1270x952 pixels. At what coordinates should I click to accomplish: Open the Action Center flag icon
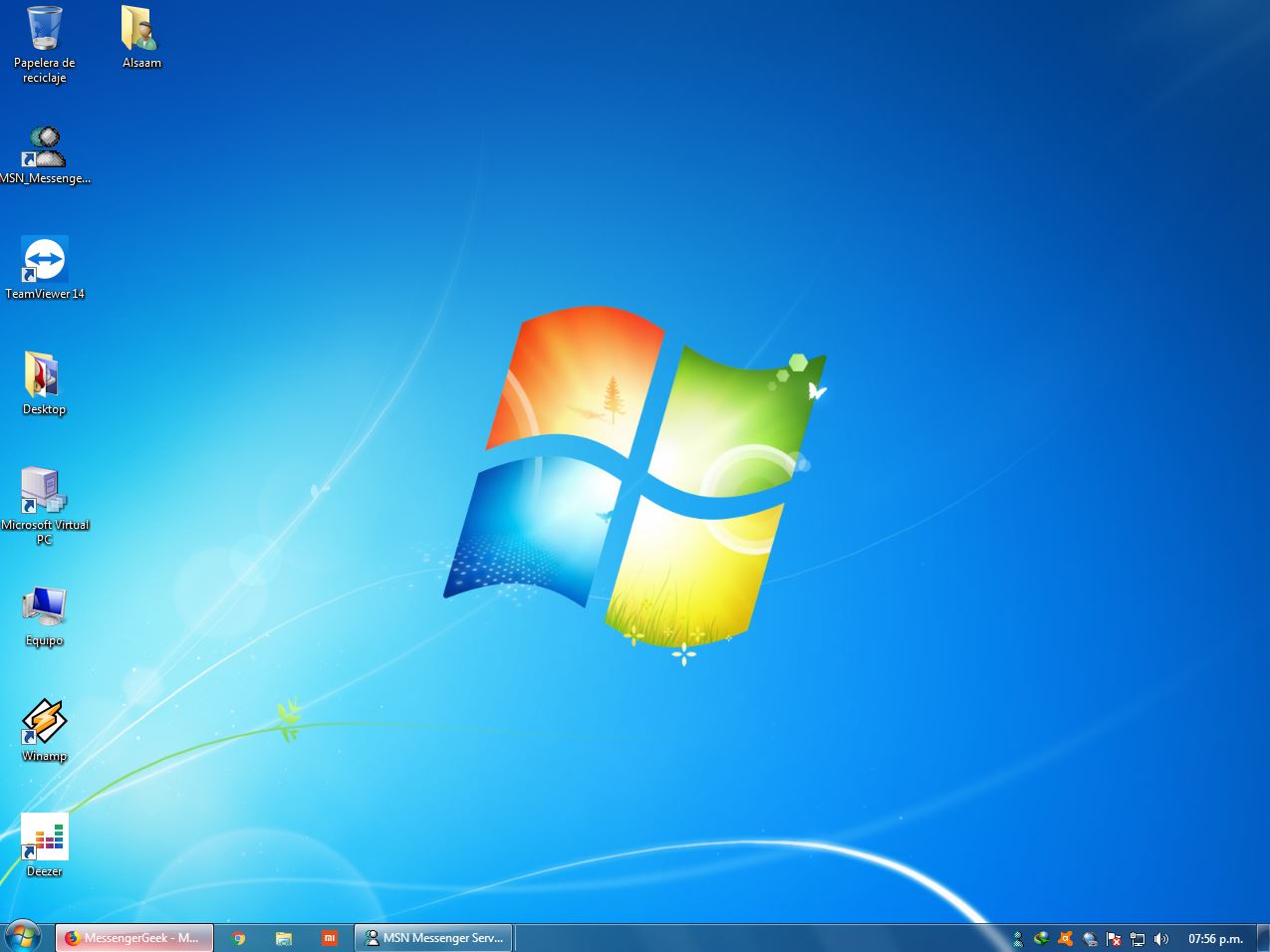(1114, 938)
